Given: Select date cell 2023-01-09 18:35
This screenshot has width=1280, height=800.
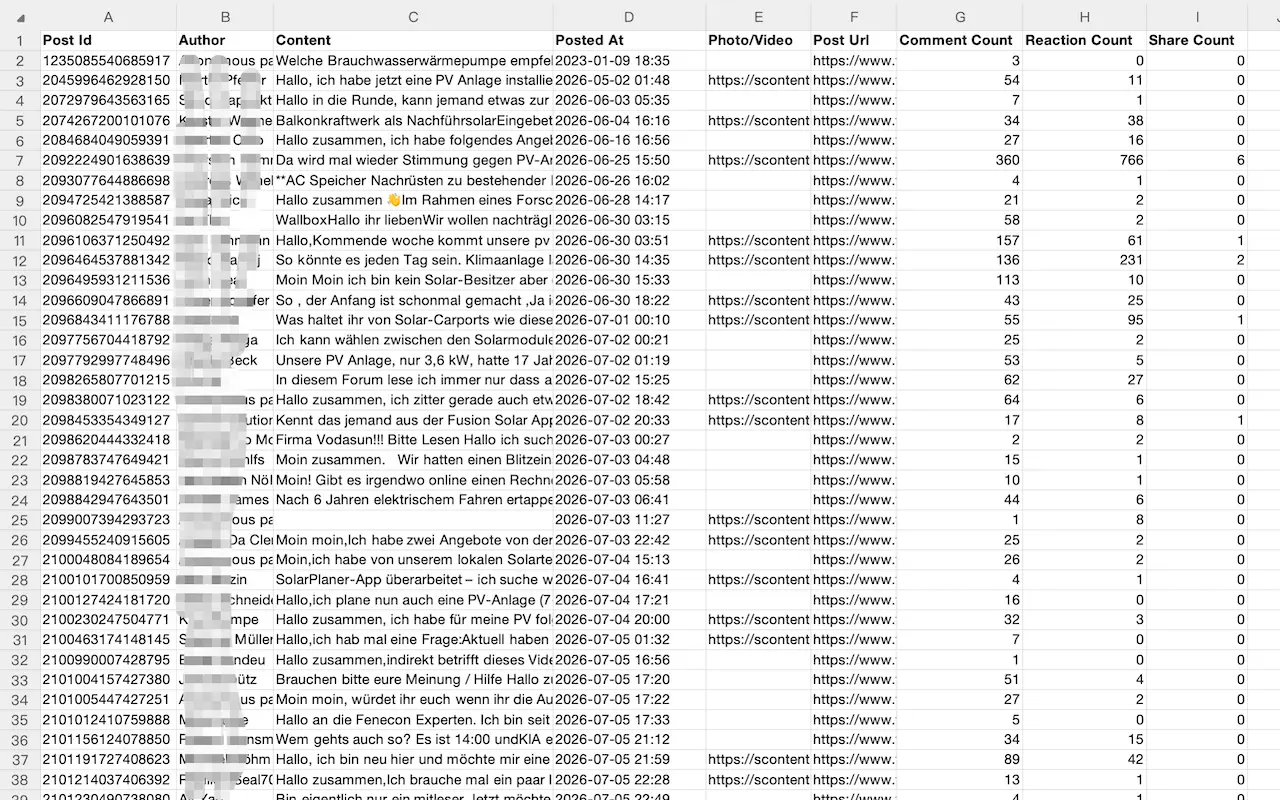Looking at the screenshot, I should point(629,60).
